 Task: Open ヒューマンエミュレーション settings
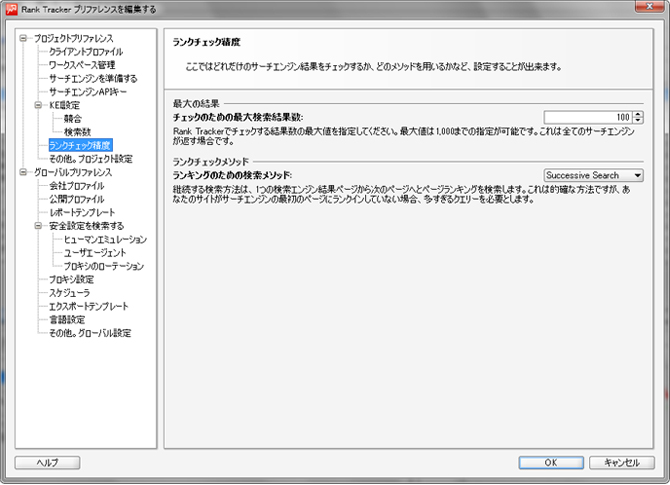point(105,239)
